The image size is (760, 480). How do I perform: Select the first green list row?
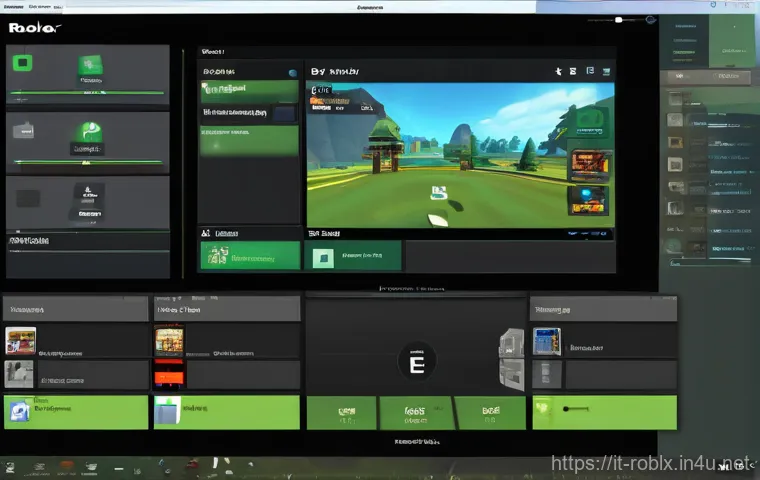point(250,91)
